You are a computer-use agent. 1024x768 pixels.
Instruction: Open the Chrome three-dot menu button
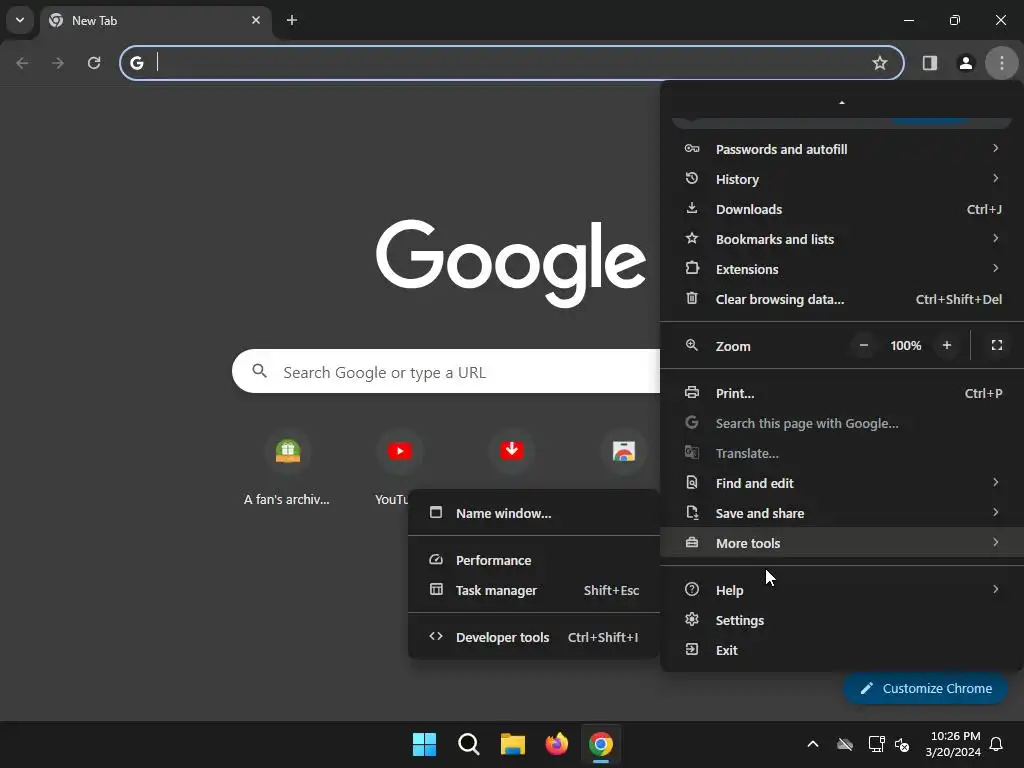1001,63
